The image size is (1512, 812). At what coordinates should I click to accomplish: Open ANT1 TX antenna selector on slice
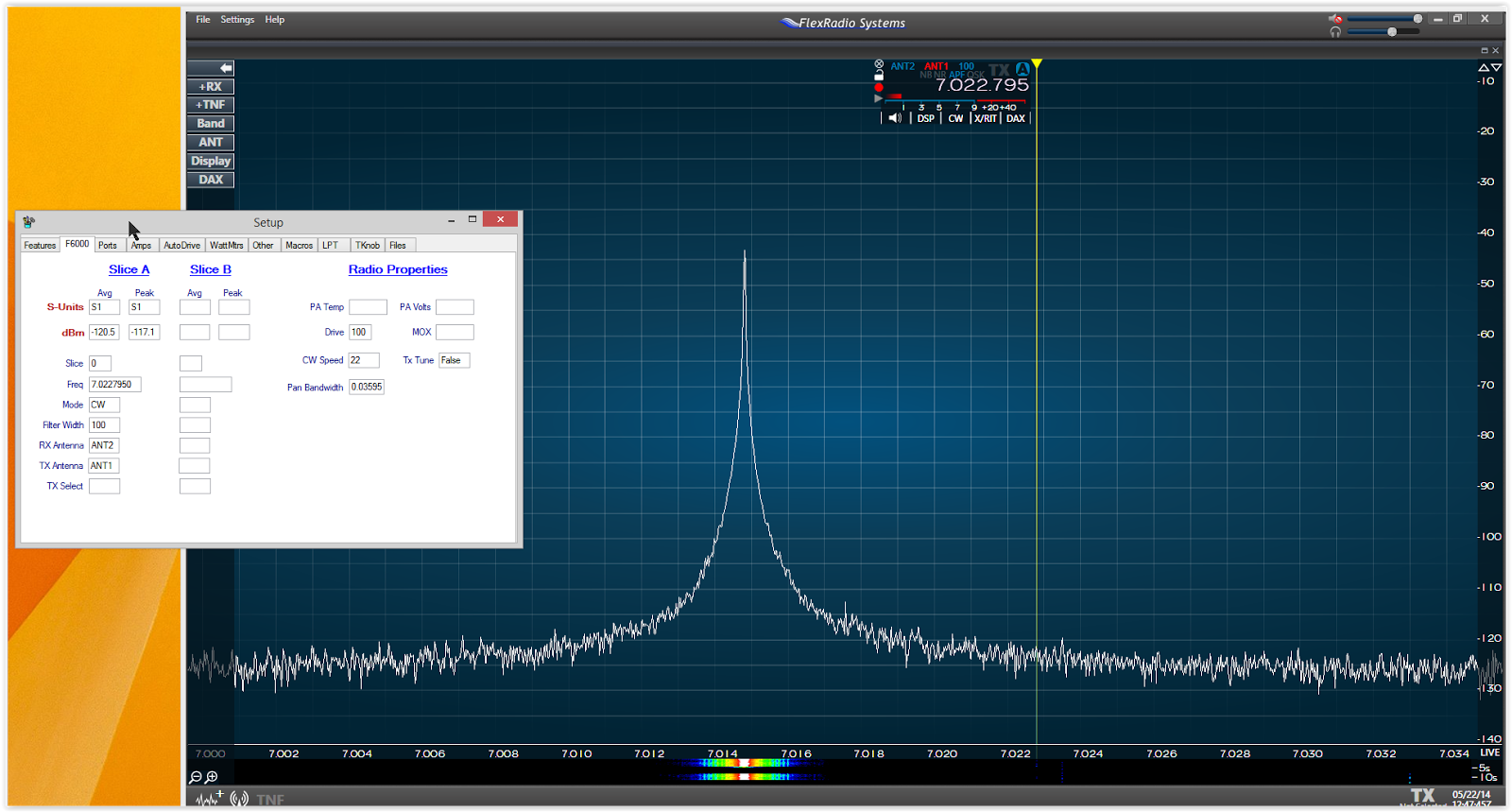tap(936, 66)
